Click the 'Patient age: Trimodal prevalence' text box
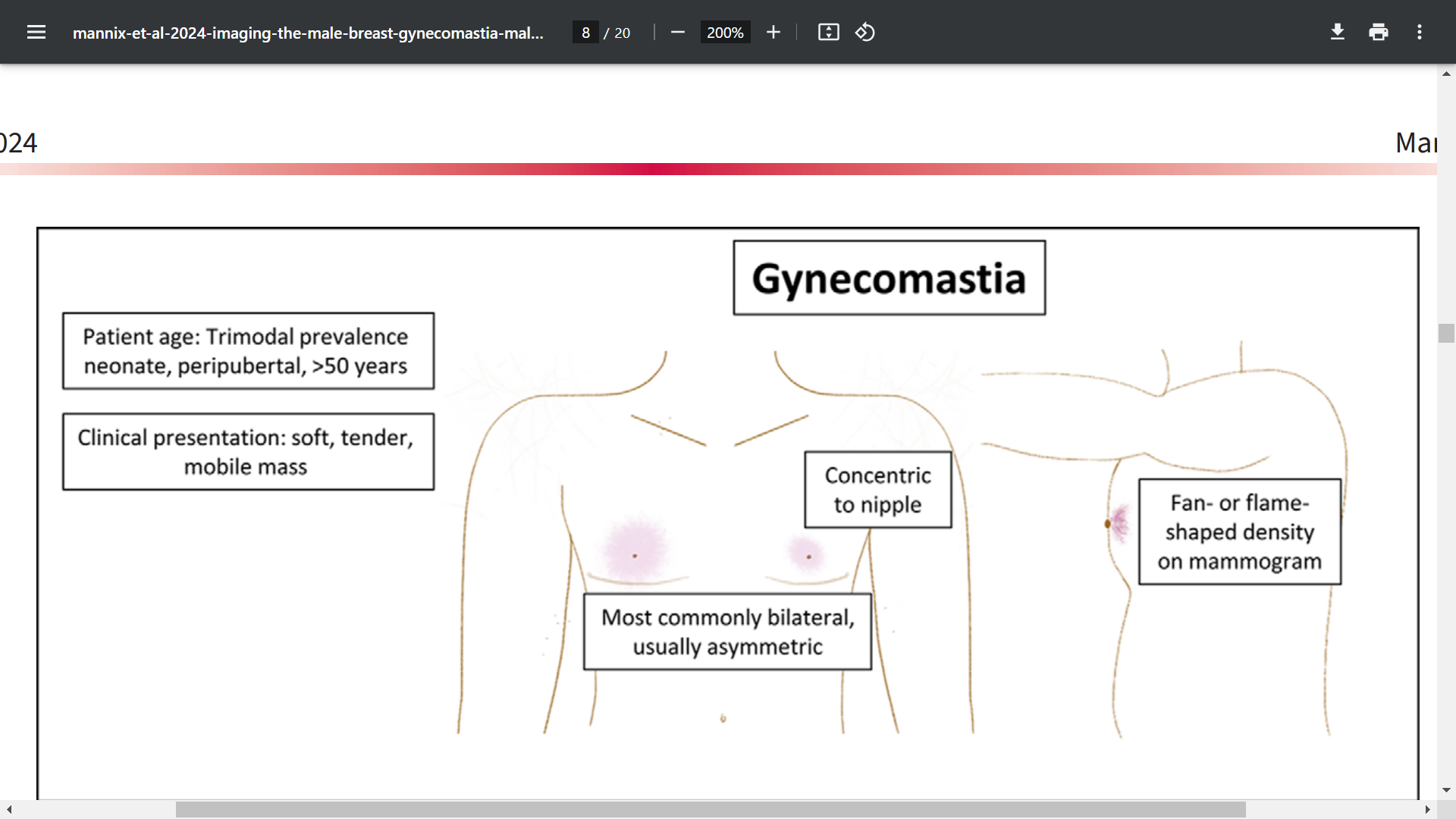The height and width of the screenshot is (819, 1456). 248,351
